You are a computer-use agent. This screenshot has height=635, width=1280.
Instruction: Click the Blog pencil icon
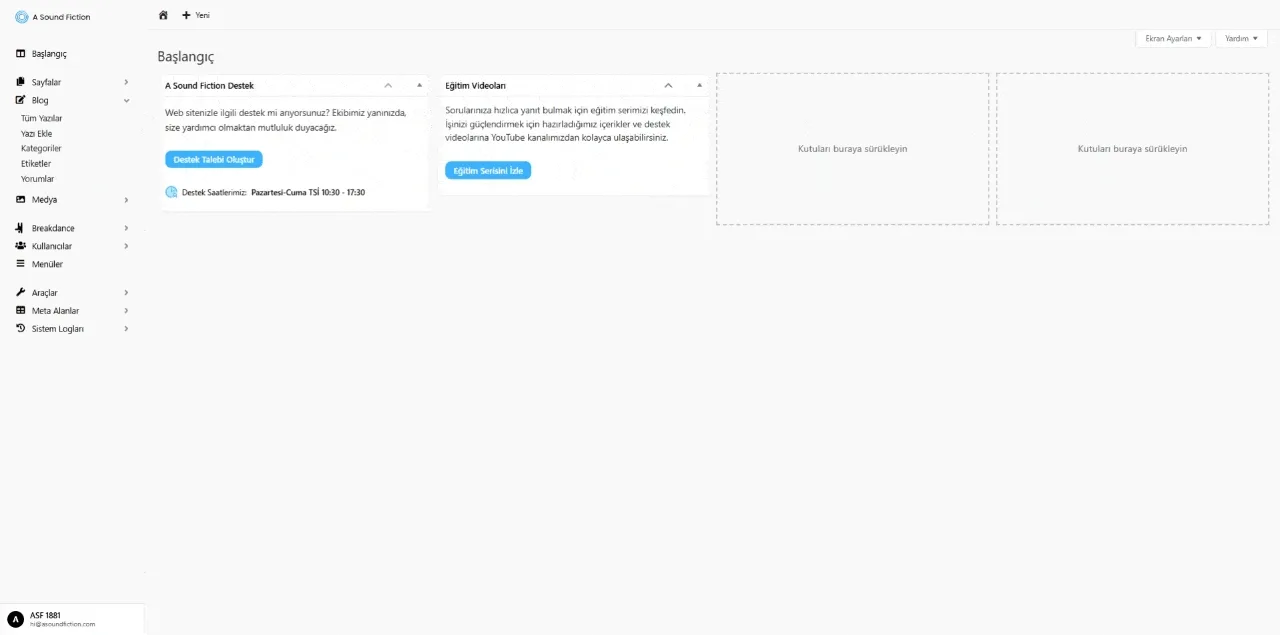[19, 100]
